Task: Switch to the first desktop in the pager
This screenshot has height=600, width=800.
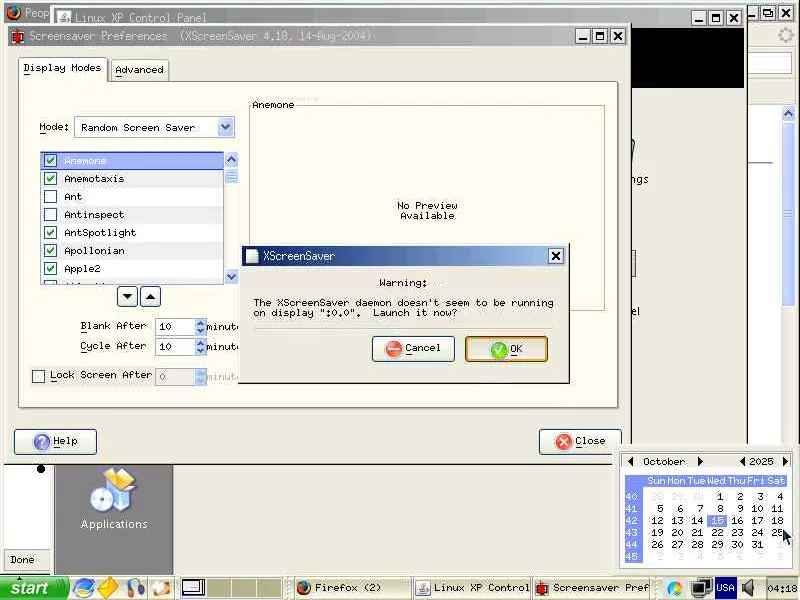Action: 193,588
